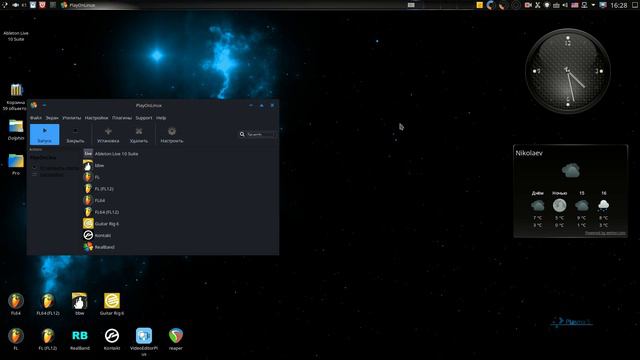Click the Корзина trash desktop icon
The height and width of the screenshot is (360, 640).
(x=16, y=97)
